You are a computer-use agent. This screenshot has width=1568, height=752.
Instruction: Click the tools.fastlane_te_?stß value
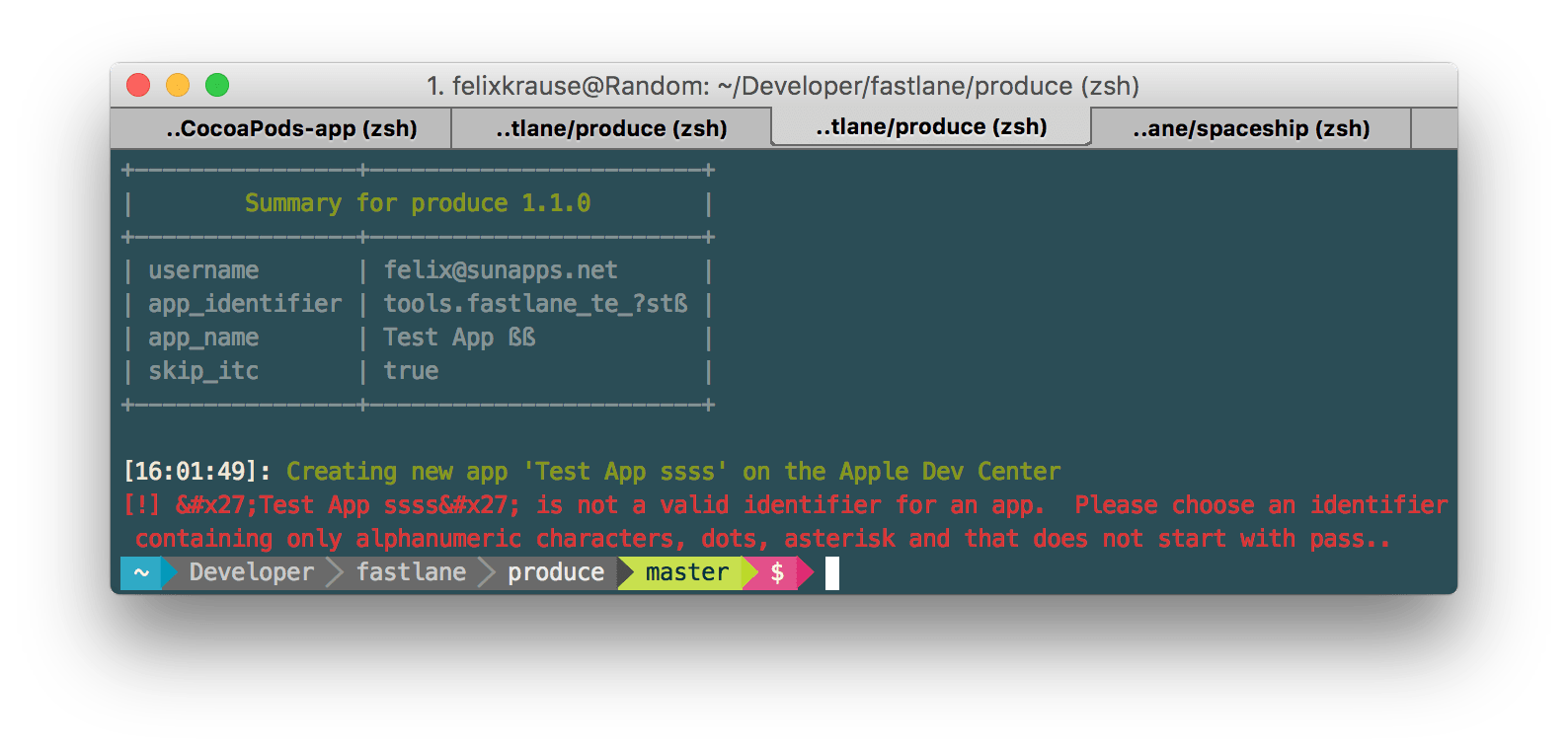(535, 304)
